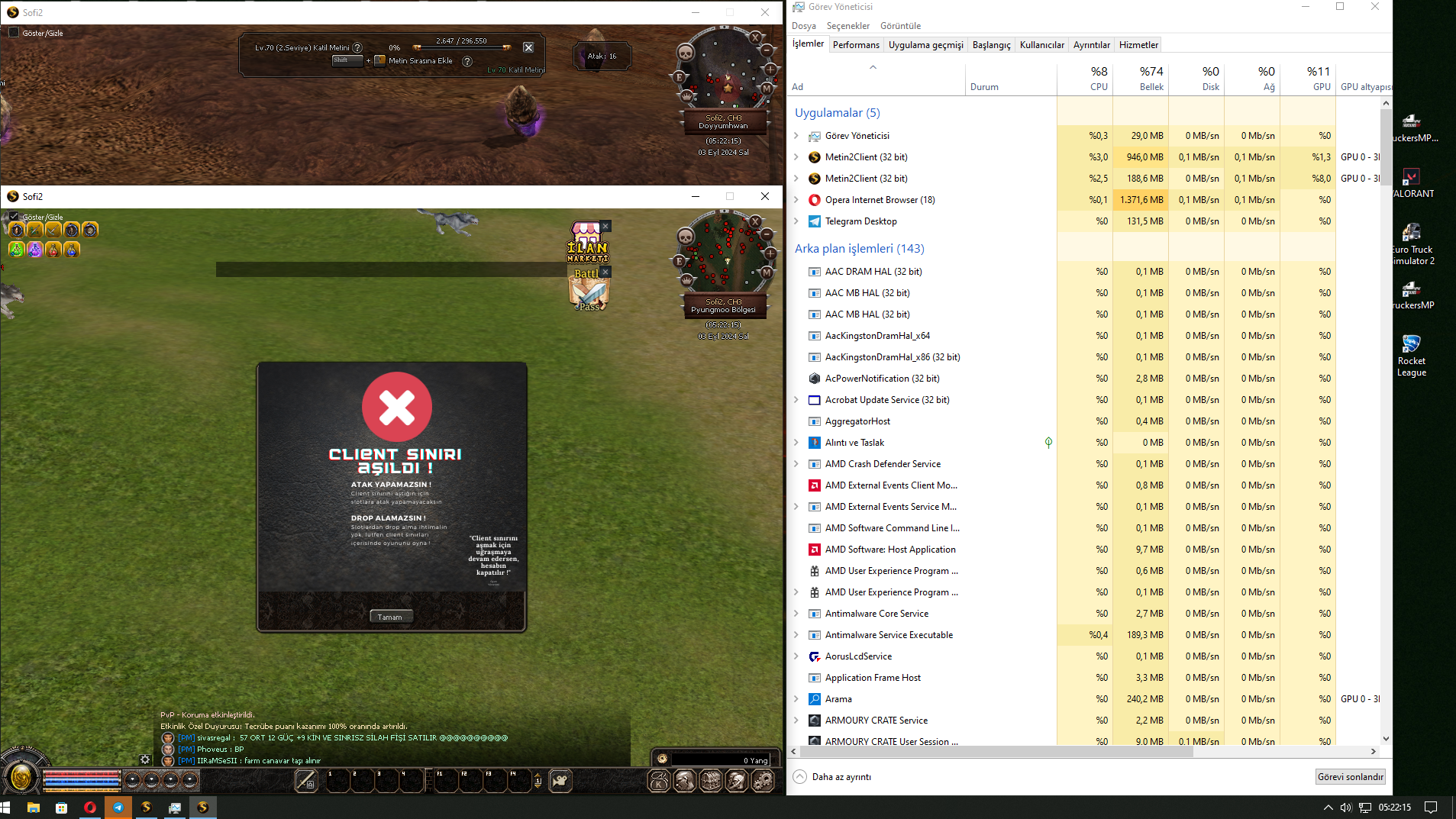Screen dimensions: 1456x819
Task: Expand the Alıntı ve Taslak row
Action: coord(796,443)
